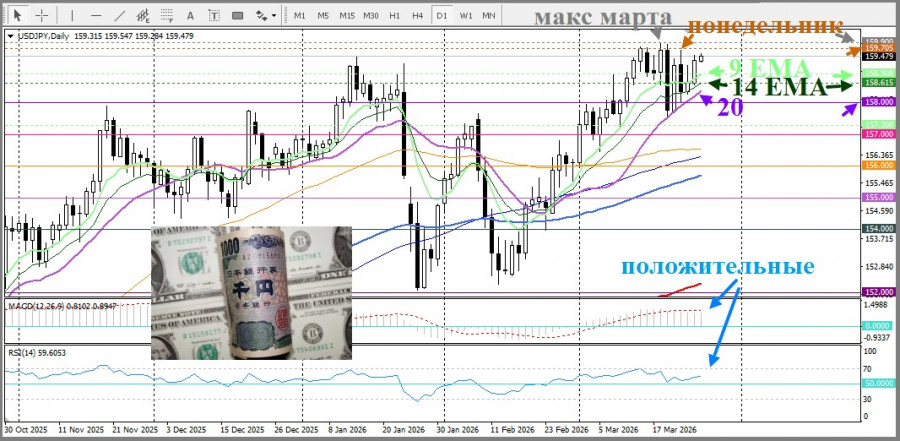Click the MACD(12,26,9) indicator label

click(x=37, y=307)
